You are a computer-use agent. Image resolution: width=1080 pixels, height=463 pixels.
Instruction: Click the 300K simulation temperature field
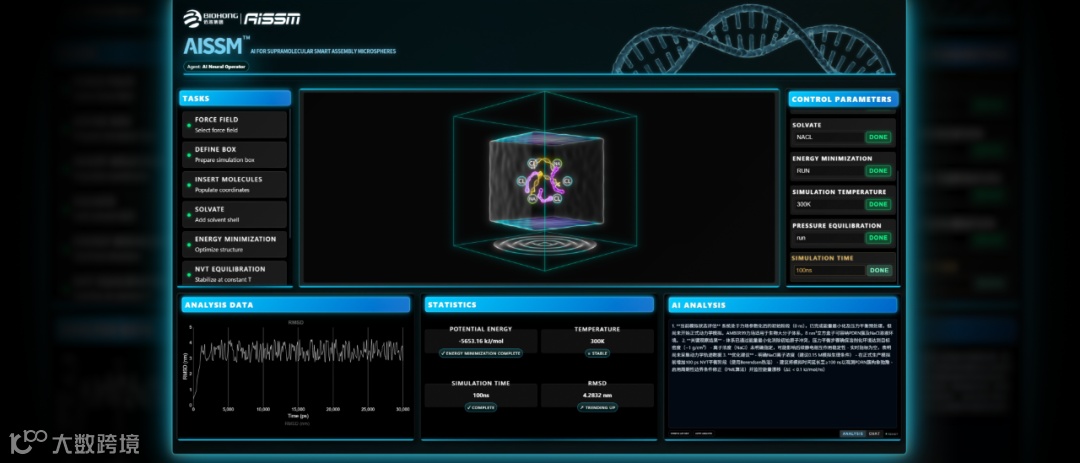coord(829,204)
